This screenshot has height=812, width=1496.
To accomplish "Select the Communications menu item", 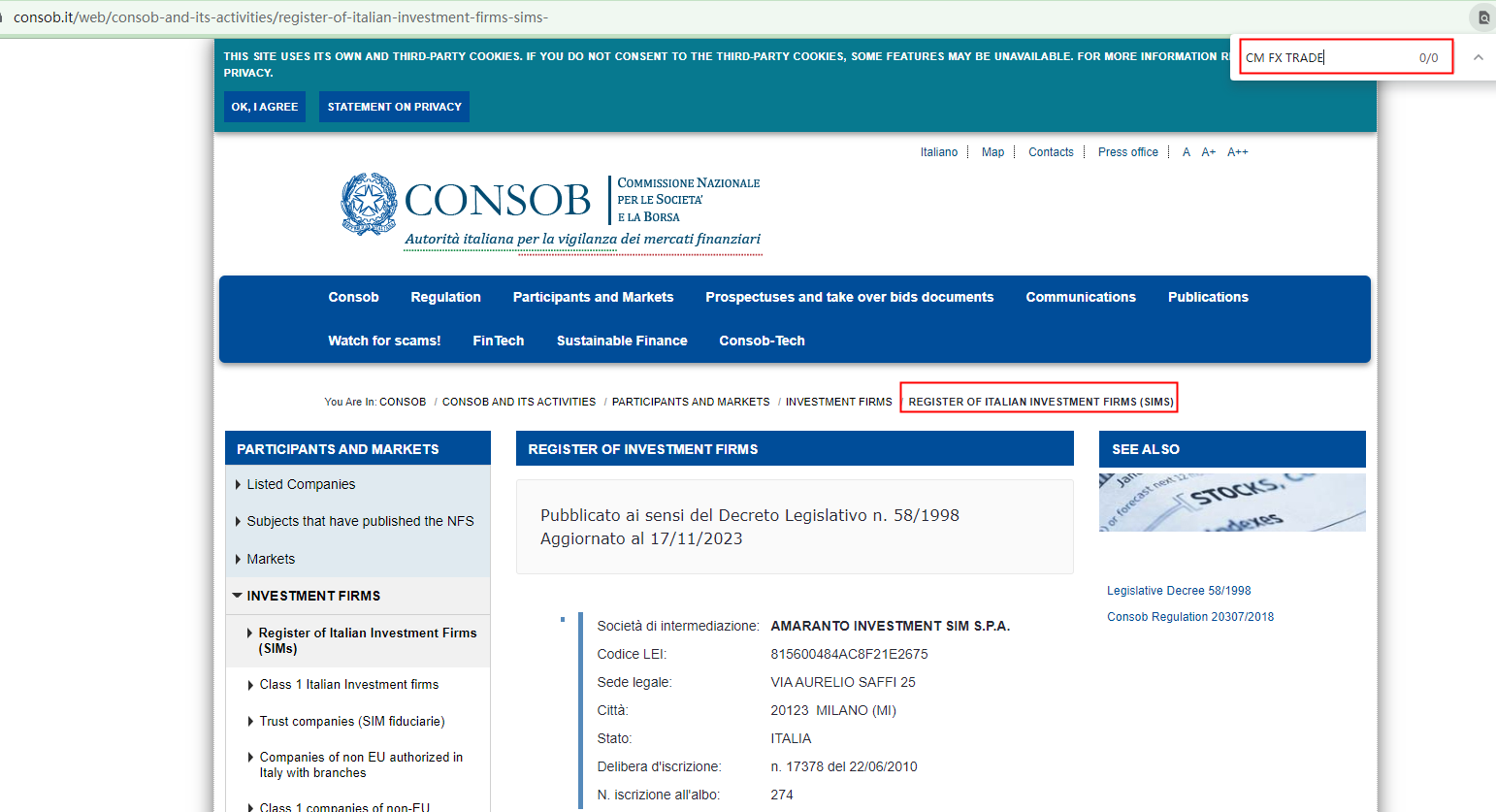I will pyautogui.click(x=1081, y=297).
